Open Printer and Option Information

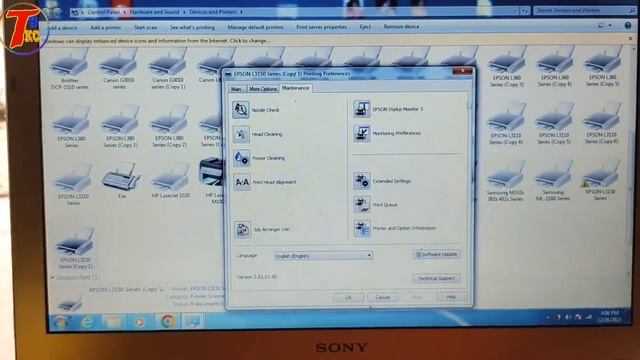[395, 228]
